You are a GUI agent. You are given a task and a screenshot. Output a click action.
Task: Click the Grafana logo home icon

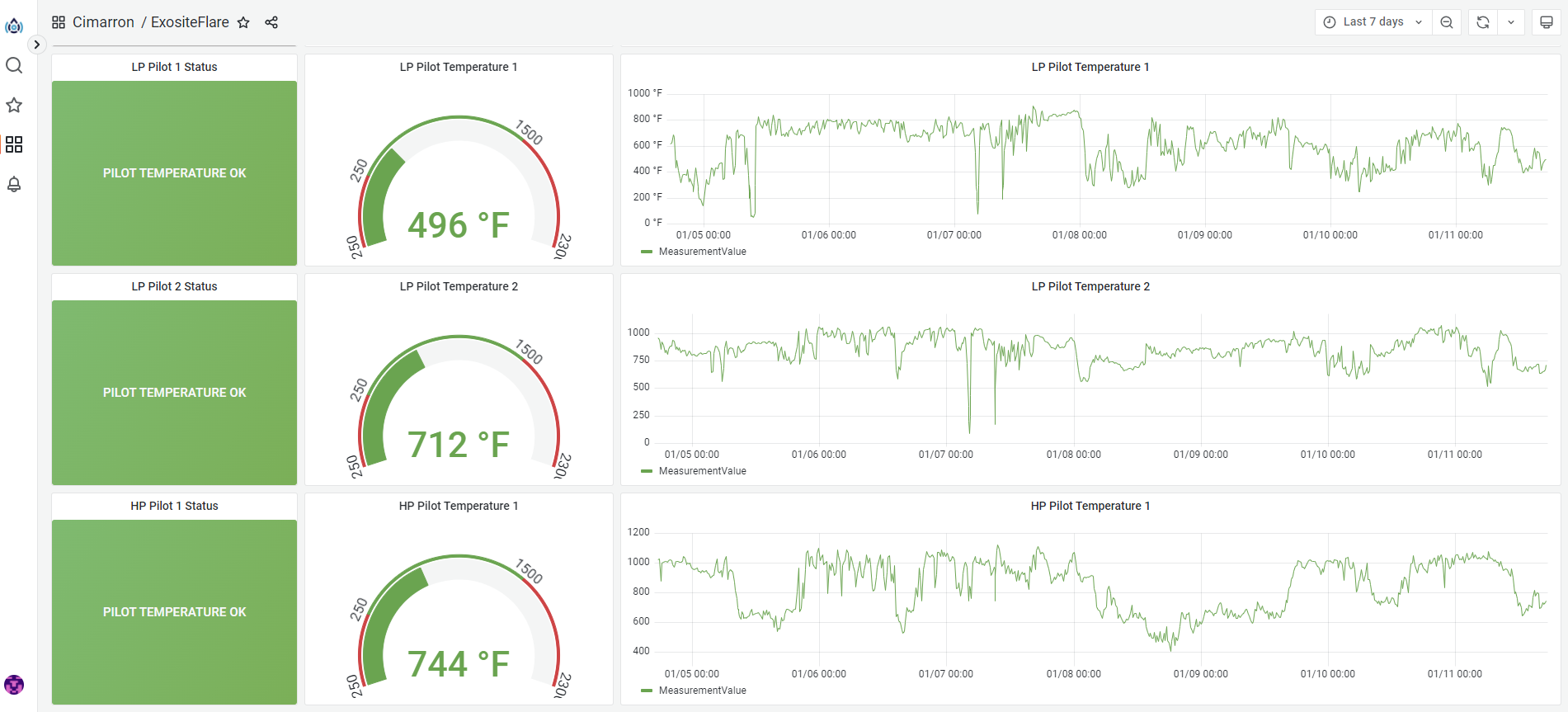[14, 26]
